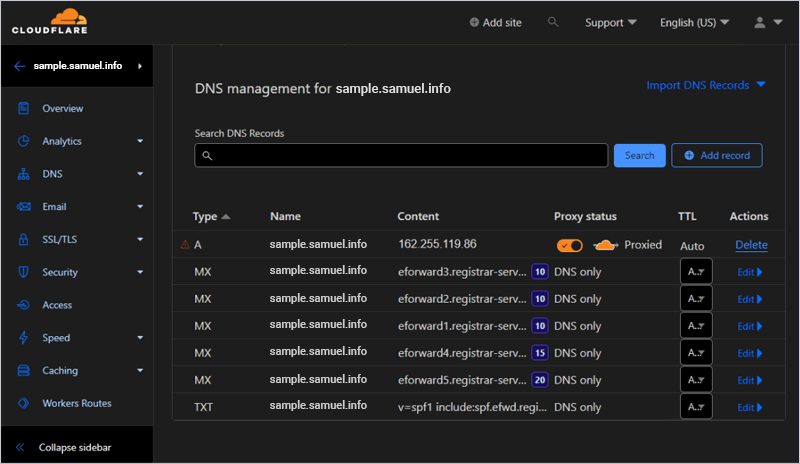Screen dimensions: 800x464
Task: Open TTL dropdown for eforward3 MX record
Action: coord(696,272)
